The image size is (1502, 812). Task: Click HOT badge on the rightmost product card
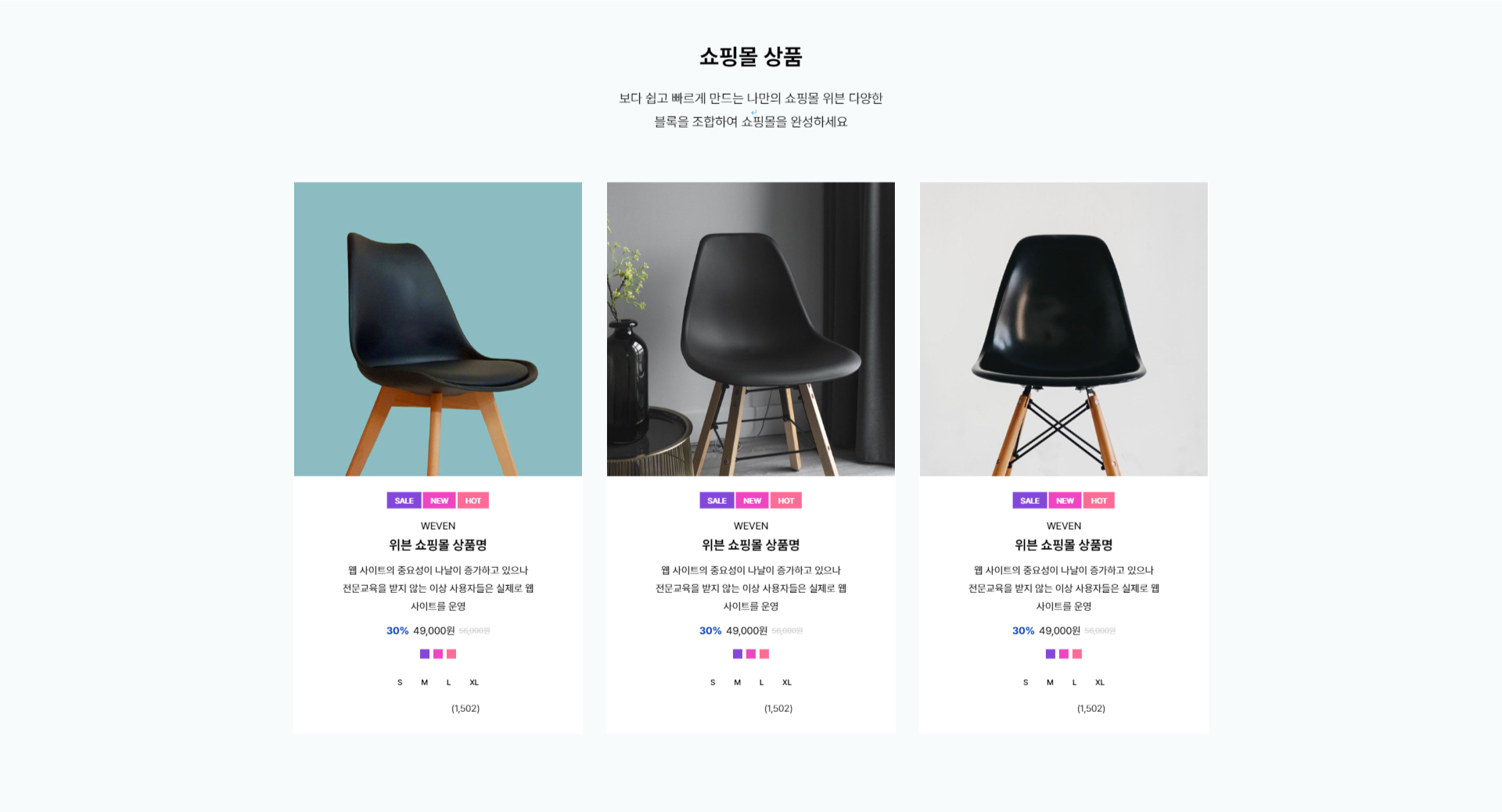1099,501
